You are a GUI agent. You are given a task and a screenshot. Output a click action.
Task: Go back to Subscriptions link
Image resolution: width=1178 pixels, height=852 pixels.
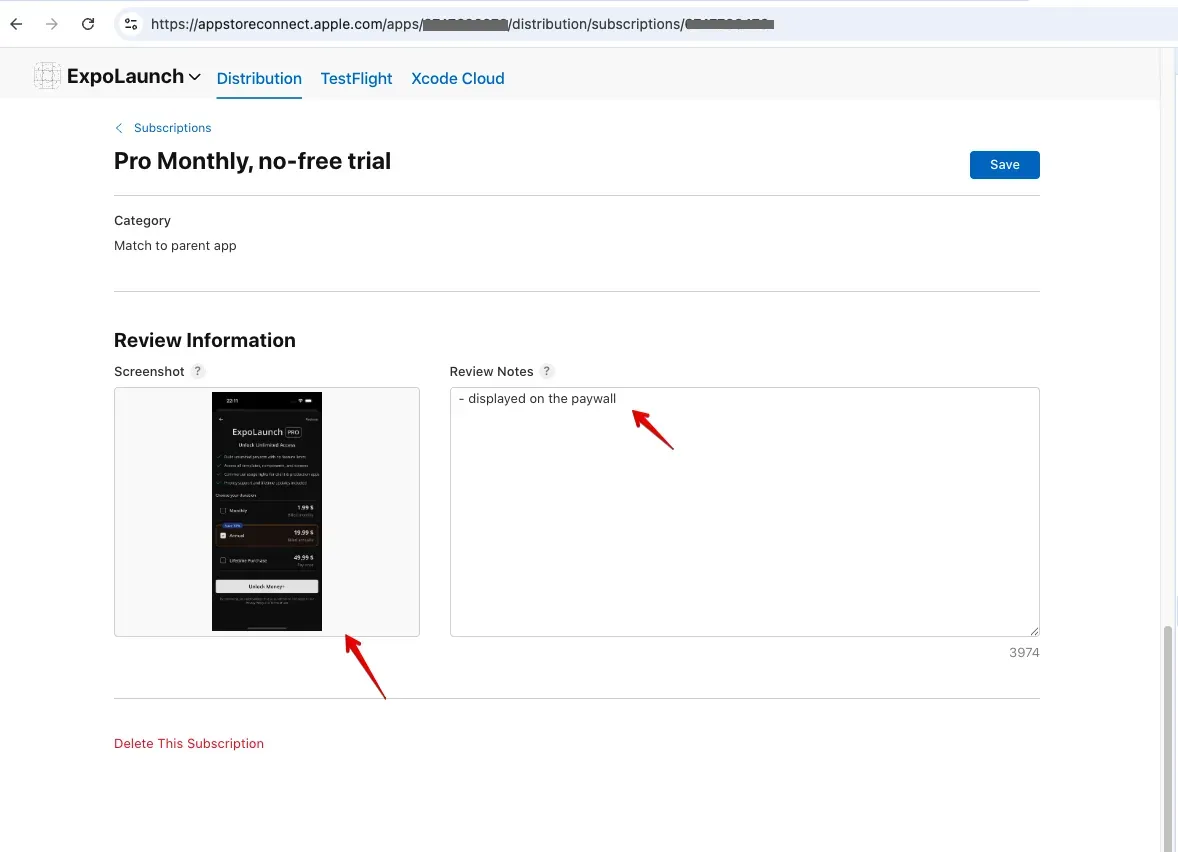pos(172,128)
